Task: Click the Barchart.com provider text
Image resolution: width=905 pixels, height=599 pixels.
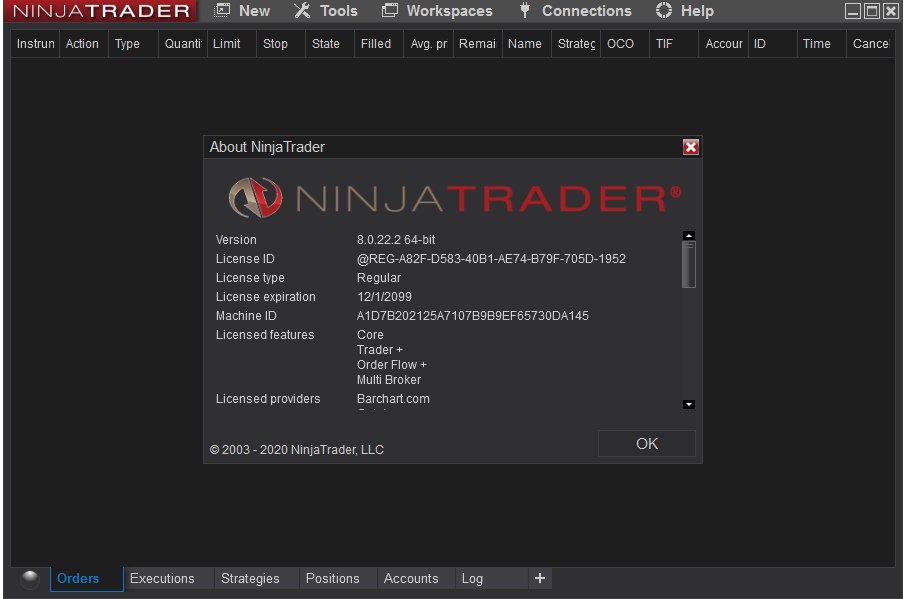Action: click(x=393, y=399)
